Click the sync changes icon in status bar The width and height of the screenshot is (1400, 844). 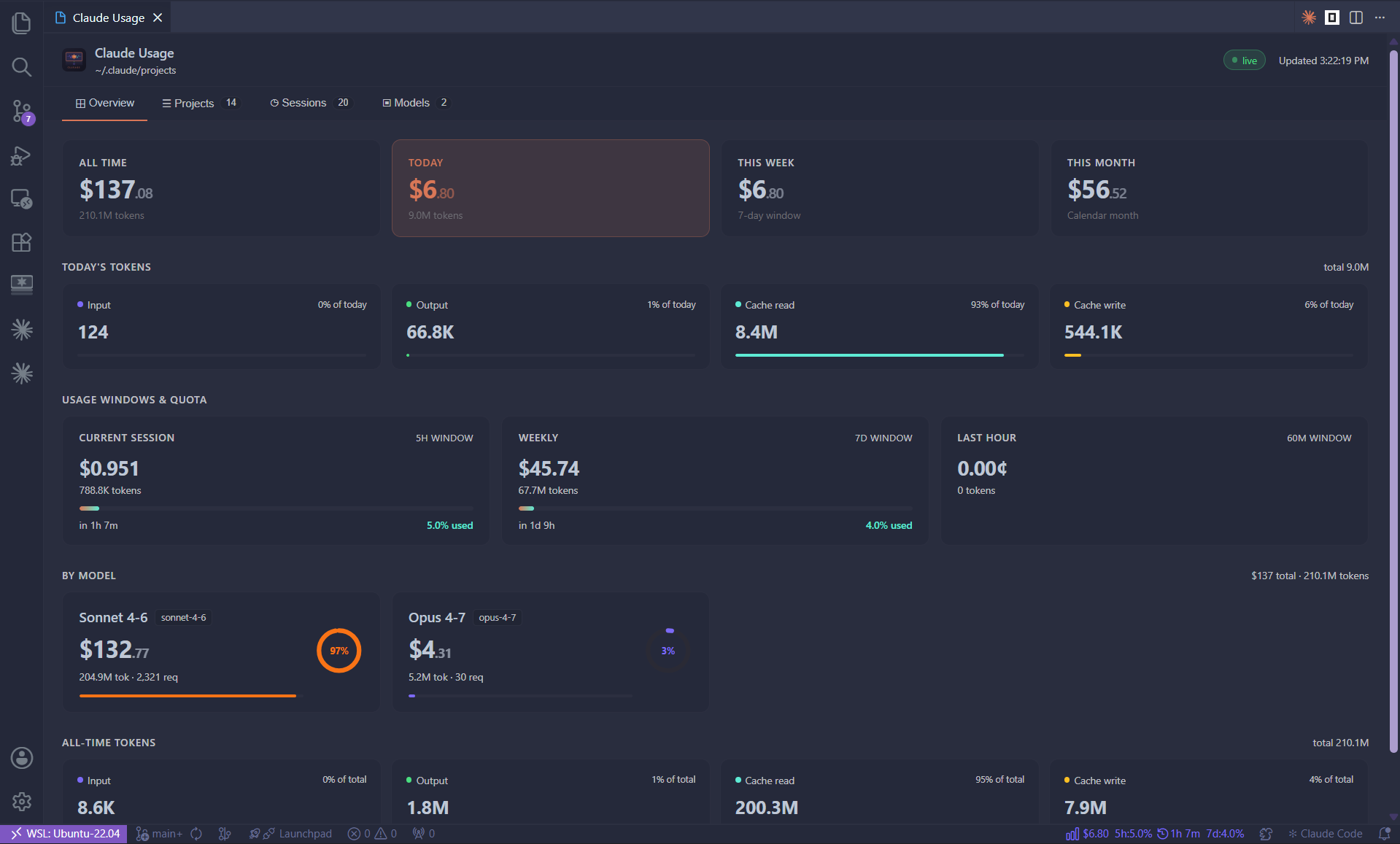click(x=196, y=834)
